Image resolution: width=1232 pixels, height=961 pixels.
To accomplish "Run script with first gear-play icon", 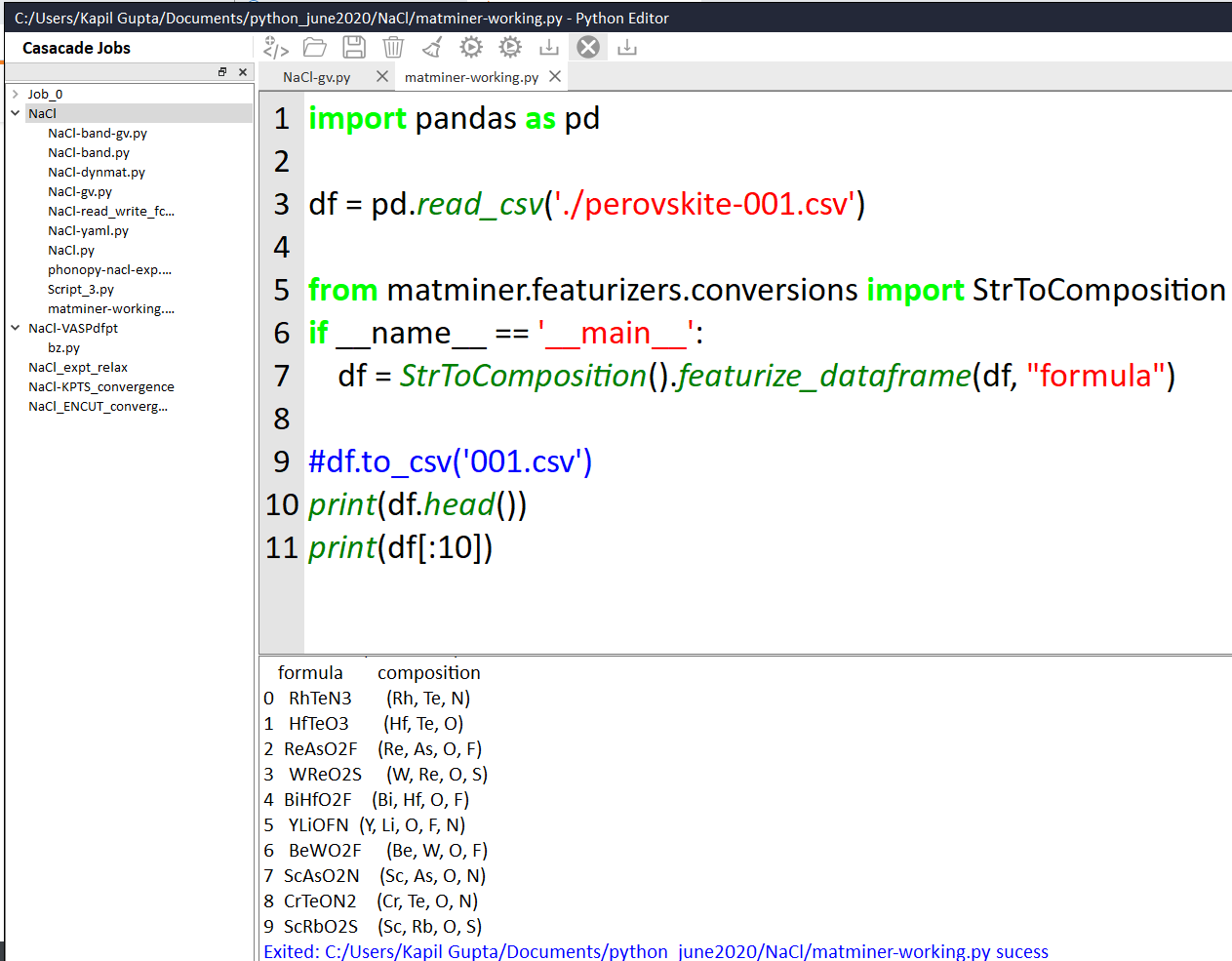I will click(471, 47).
